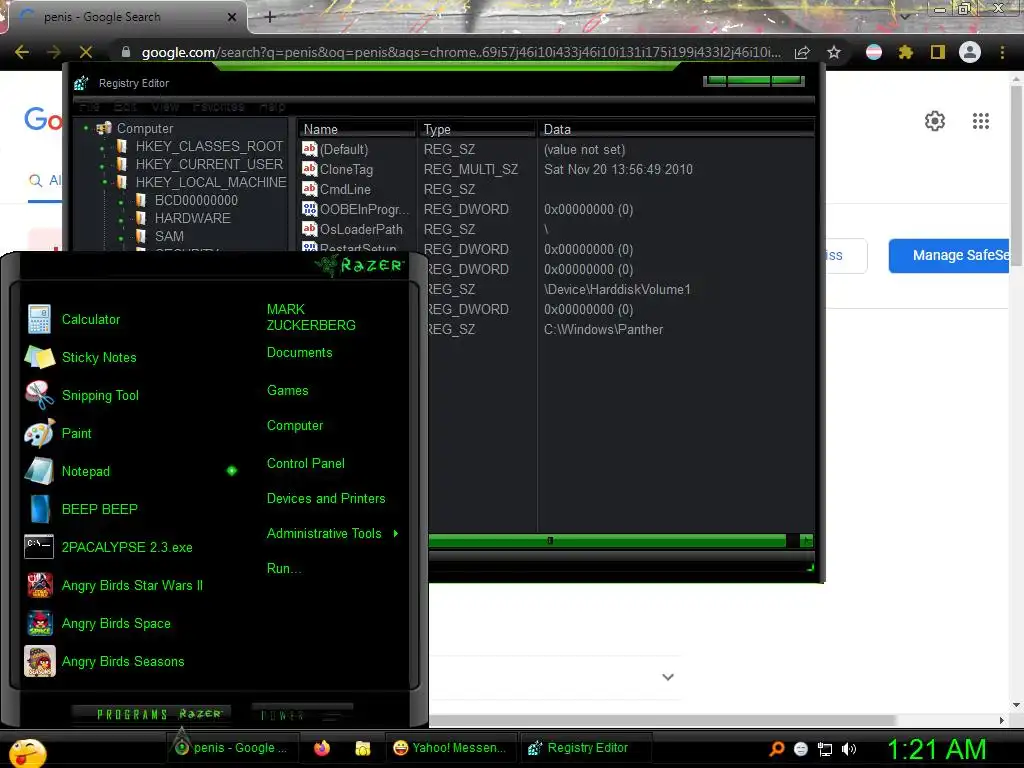Open the Snipping Tool scissors icon
The width and height of the screenshot is (1024, 768).
pyautogui.click(x=39, y=395)
